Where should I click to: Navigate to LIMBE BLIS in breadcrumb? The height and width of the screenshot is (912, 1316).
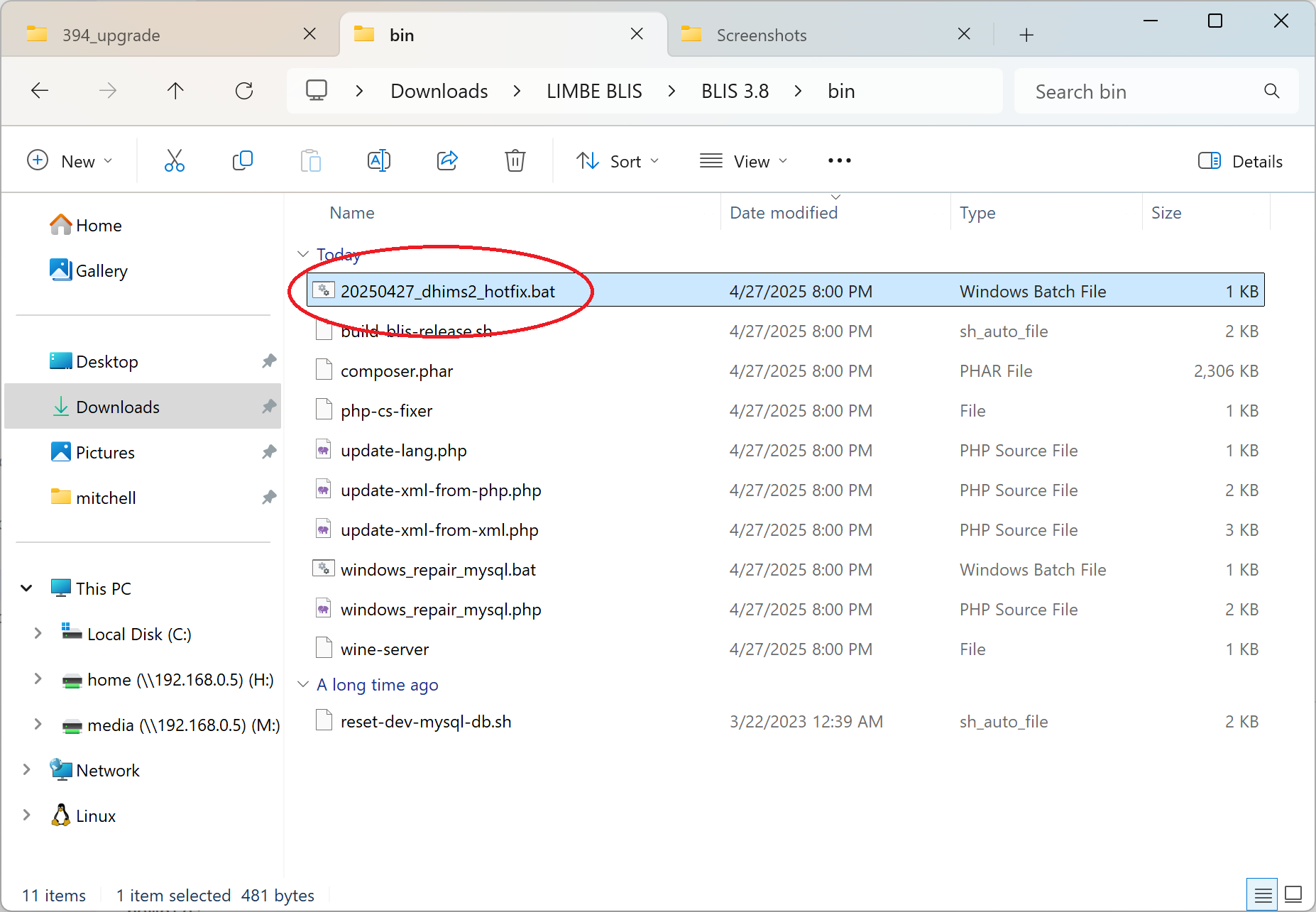(594, 91)
